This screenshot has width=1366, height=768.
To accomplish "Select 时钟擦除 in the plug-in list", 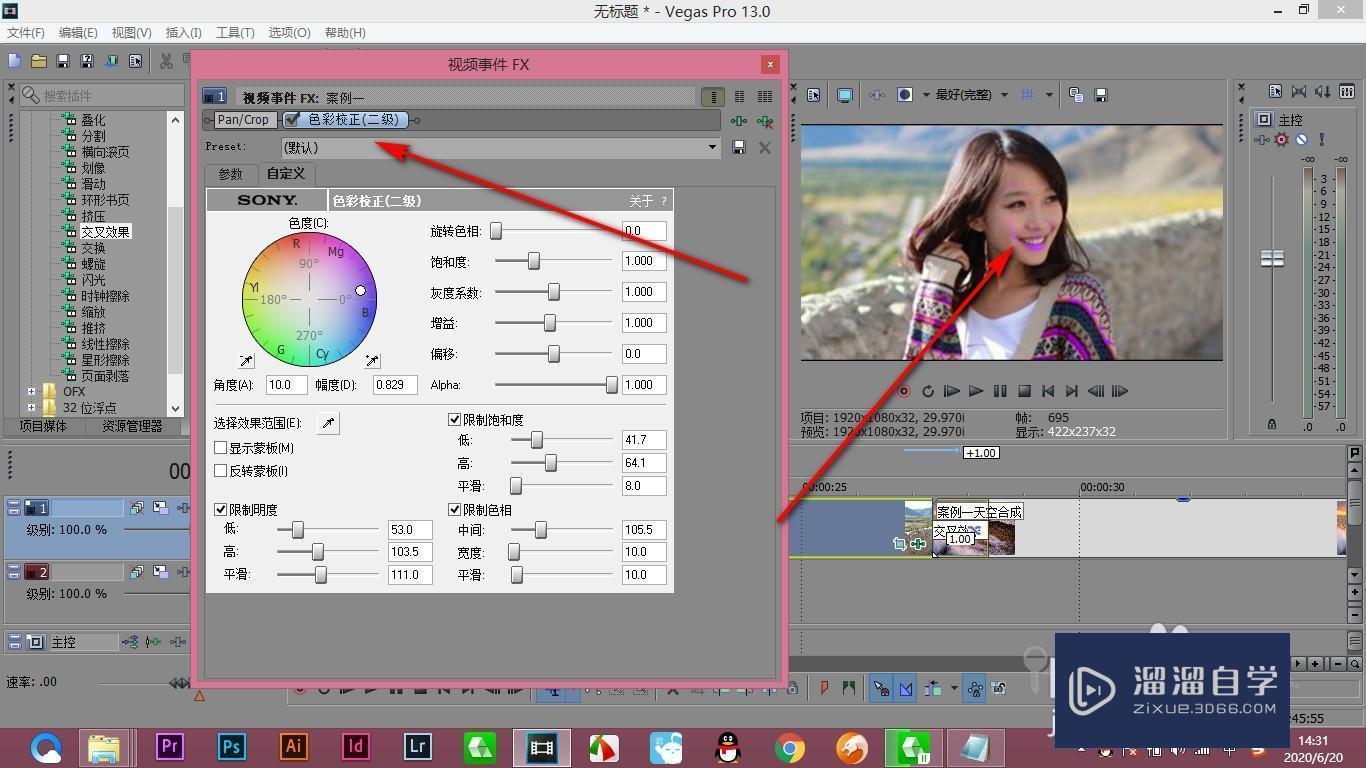I will click(x=106, y=296).
